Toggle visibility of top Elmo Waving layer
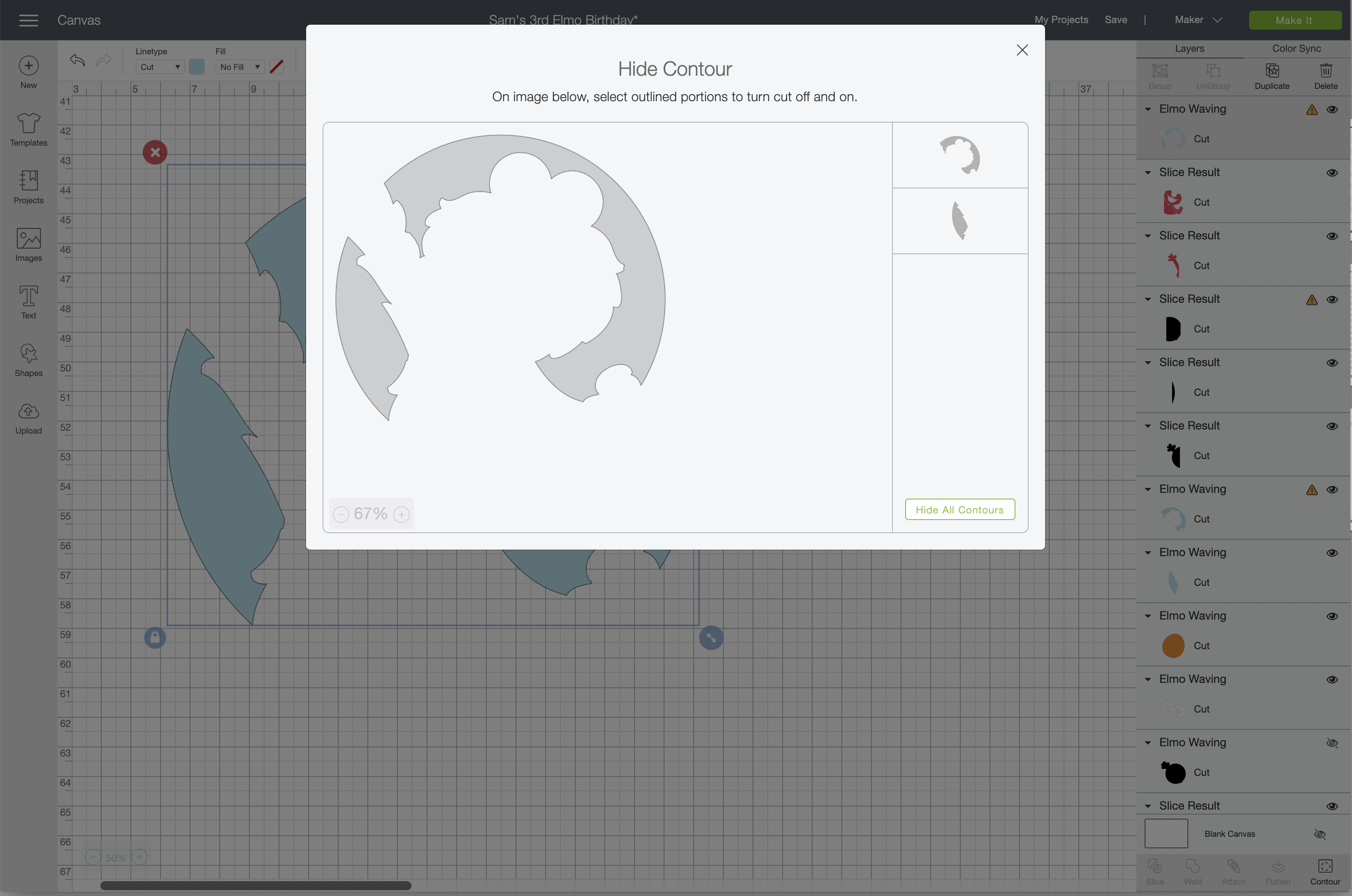The width and height of the screenshot is (1352, 896). pos(1331,109)
